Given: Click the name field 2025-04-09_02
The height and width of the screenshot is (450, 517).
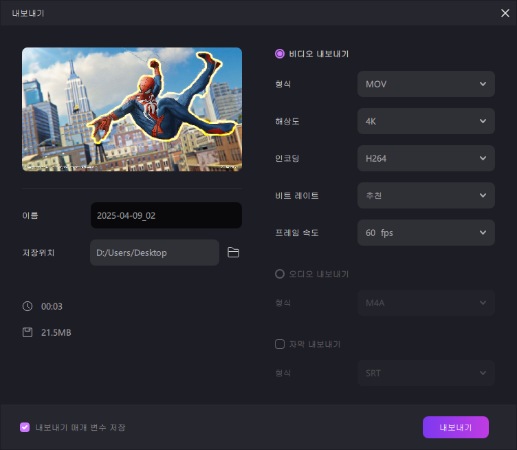Looking at the screenshot, I should [x=166, y=215].
